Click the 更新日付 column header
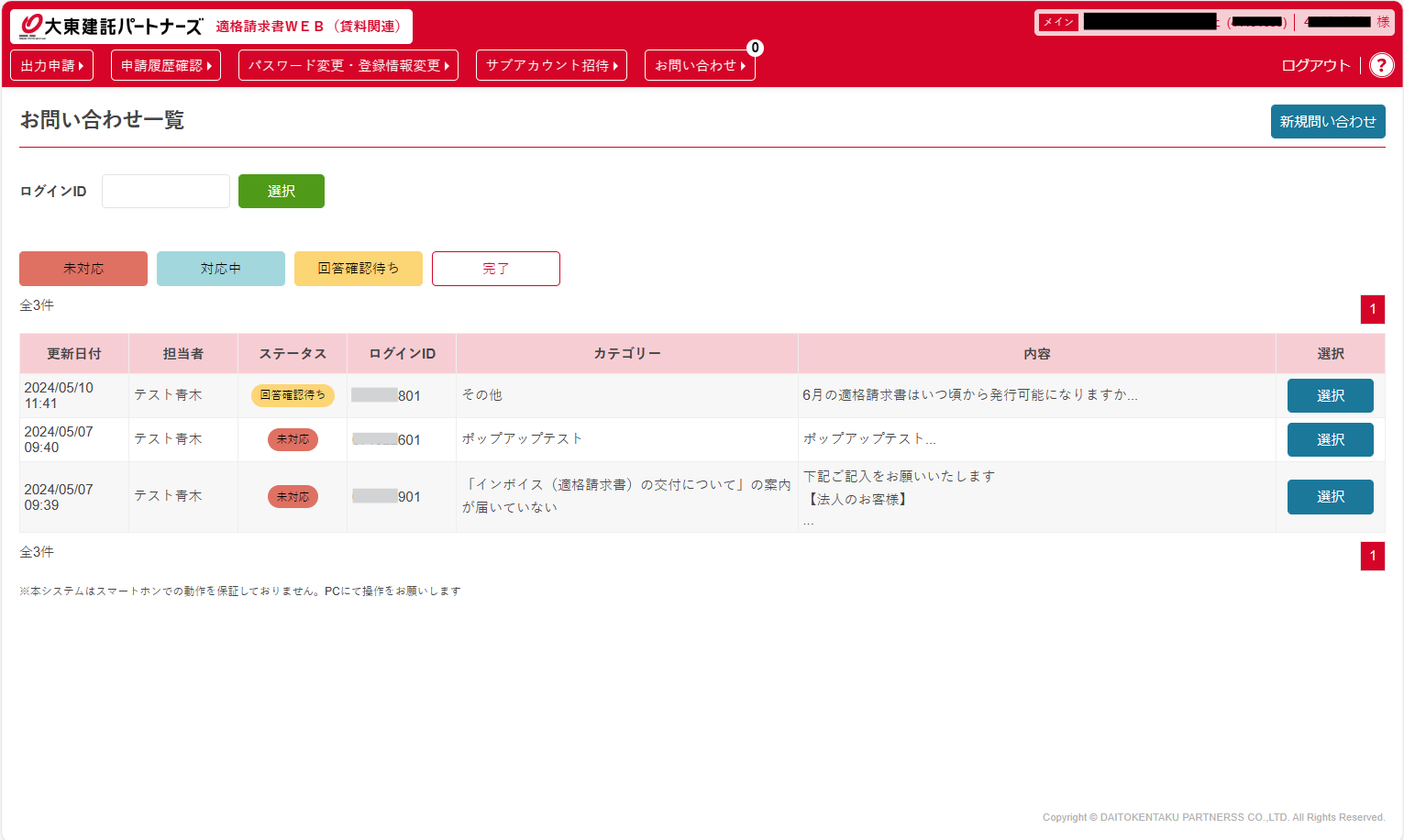This screenshot has width=1404, height=840. tap(74, 353)
